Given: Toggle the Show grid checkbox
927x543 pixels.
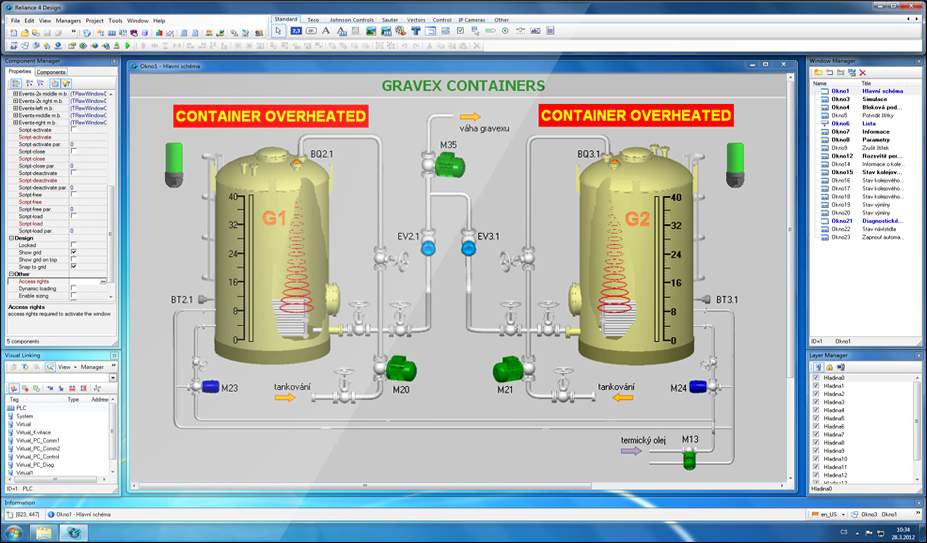Looking at the screenshot, I should tap(73, 252).
